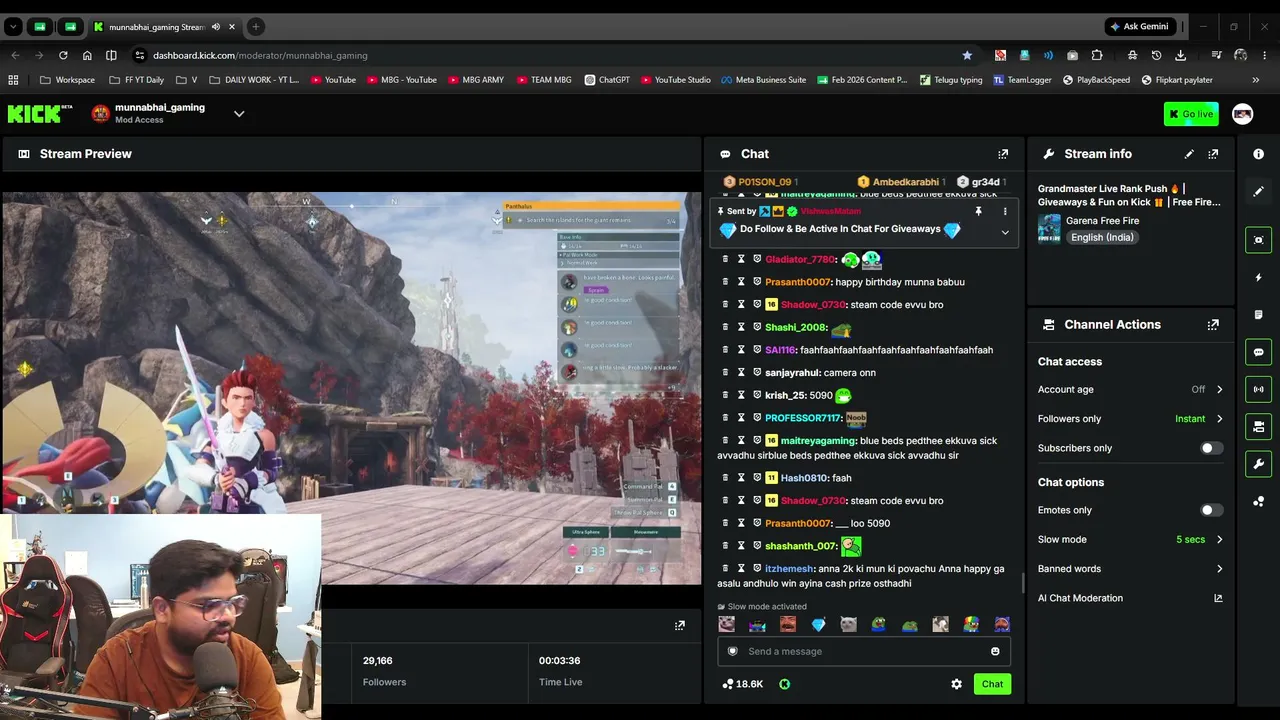1280x720 pixels.
Task: Timeout user krish_25 with the hourglass icon
Action: point(741,395)
